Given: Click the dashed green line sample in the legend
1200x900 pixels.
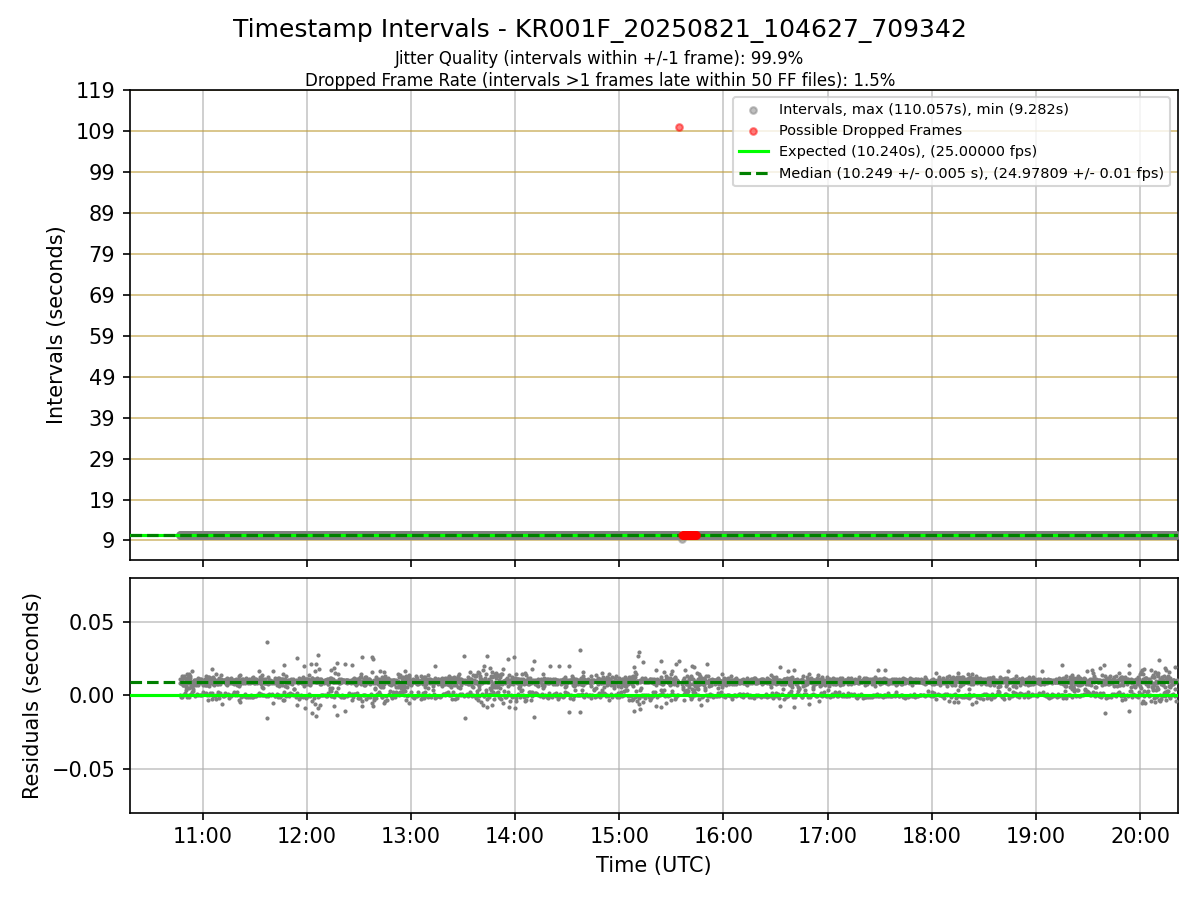Looking at the screenshot, I should [x=754, y=173].
